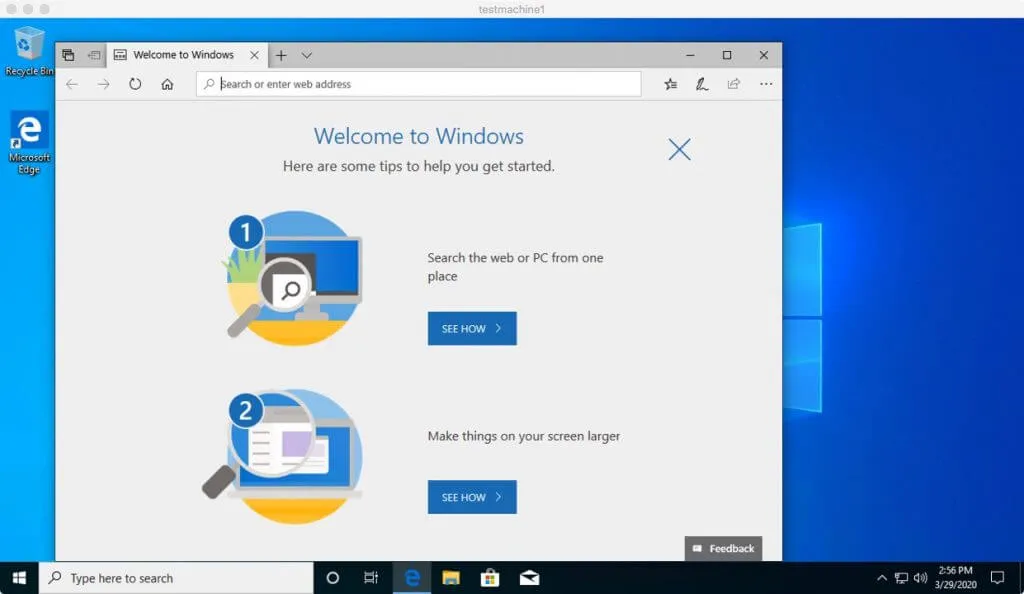Go back using the arrow button
This screenshot has height=594, width=1024.
[72, 84]
